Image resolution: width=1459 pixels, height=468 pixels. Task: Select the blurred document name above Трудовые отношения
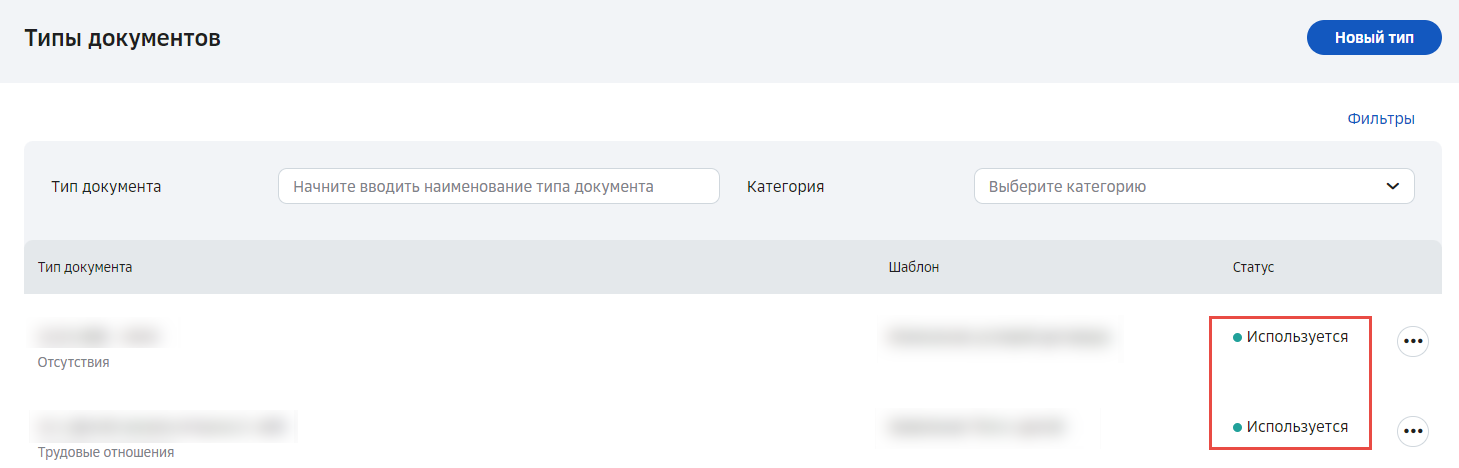[x=166, y=426]
